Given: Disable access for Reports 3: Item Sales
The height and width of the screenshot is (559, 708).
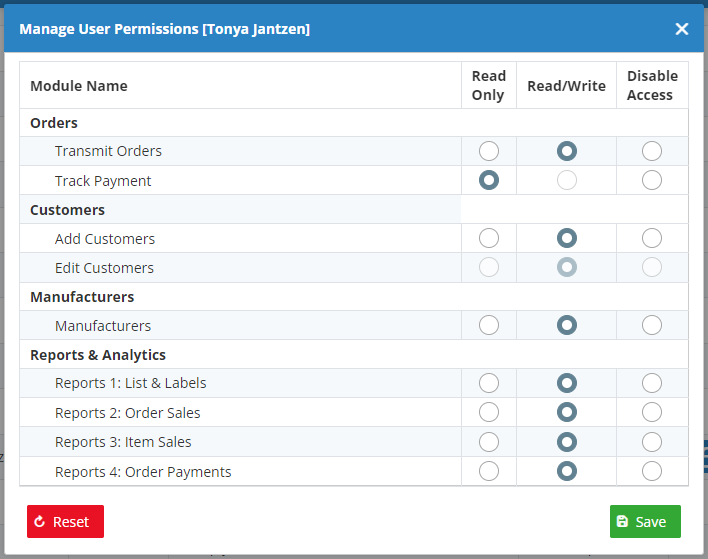Looking at the screenshot, I should pos(652,441).
